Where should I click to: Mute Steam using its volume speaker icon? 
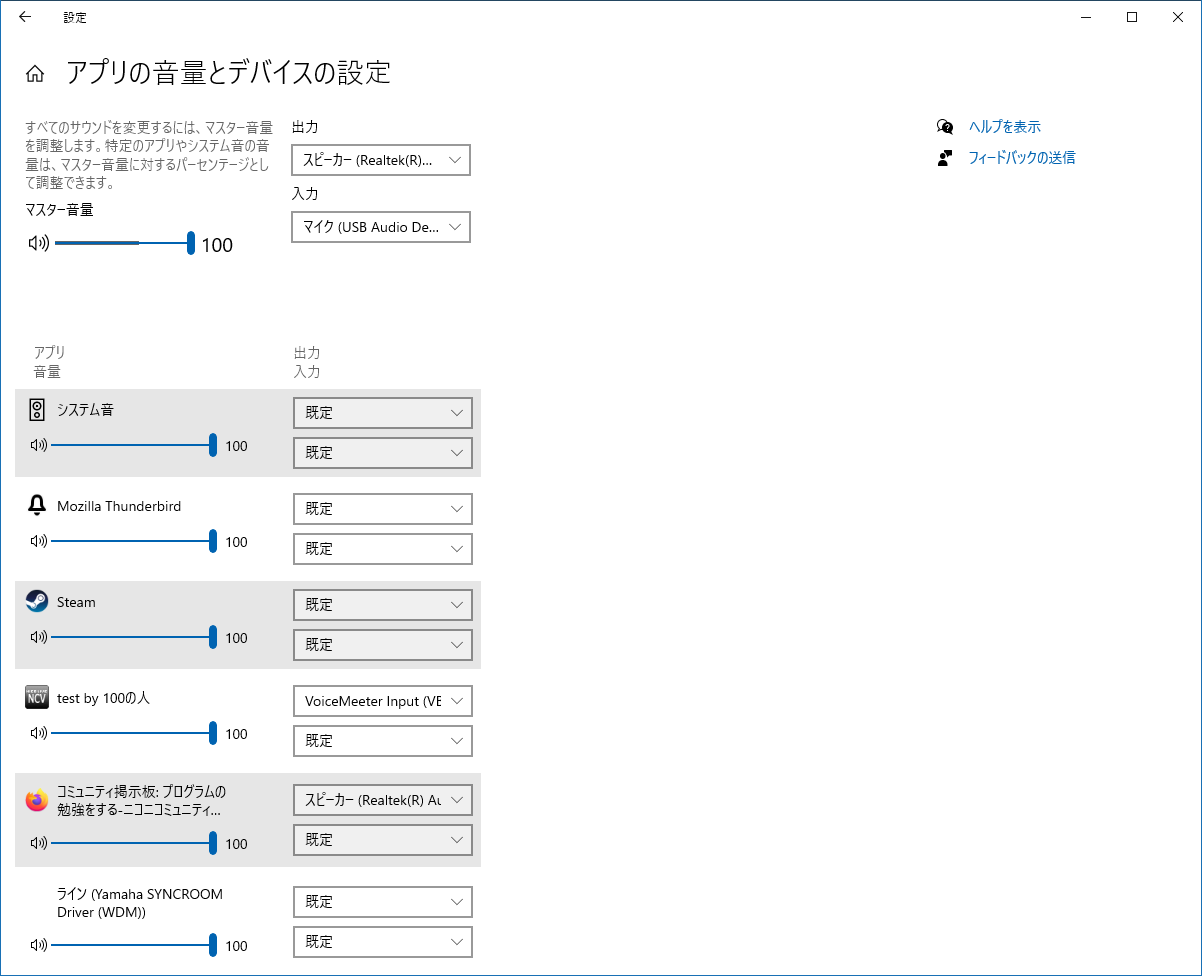(38, 637)
